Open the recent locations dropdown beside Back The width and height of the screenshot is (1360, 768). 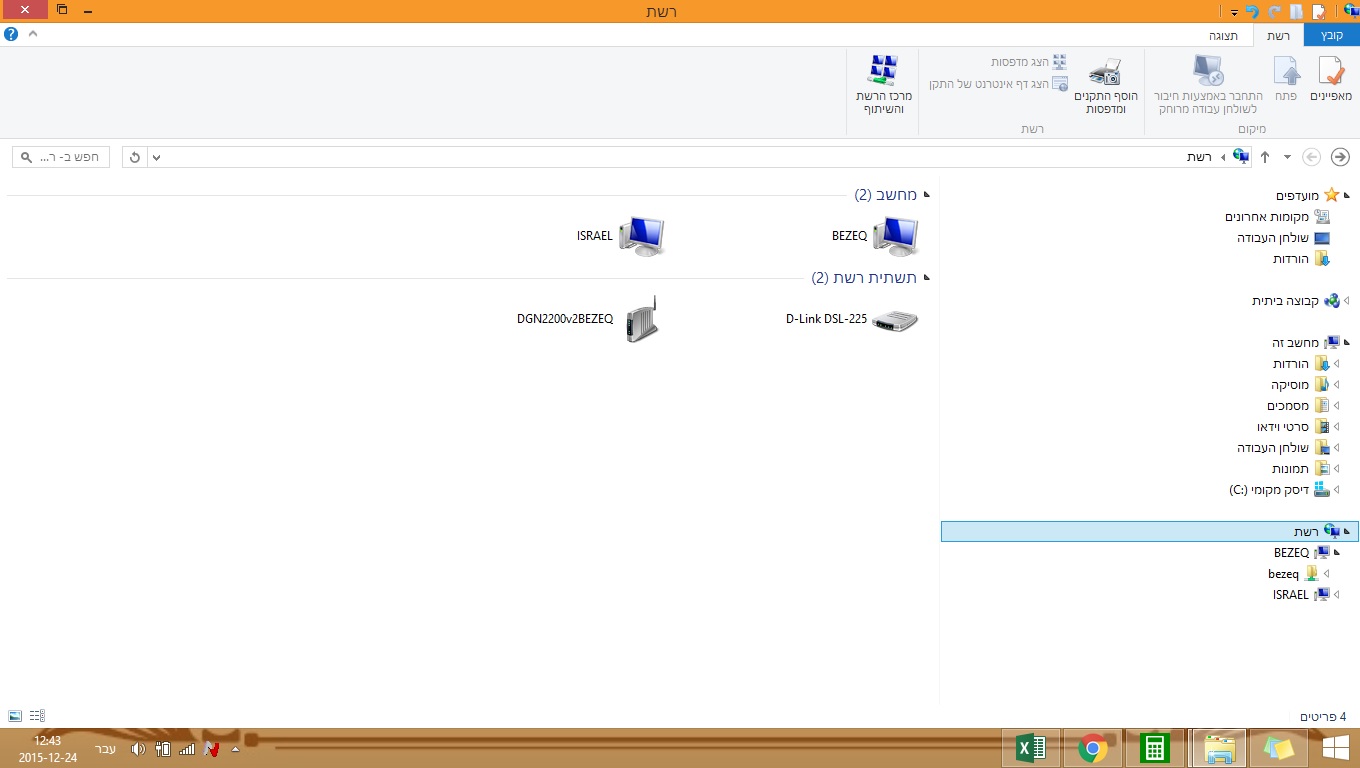(1287, 157)
